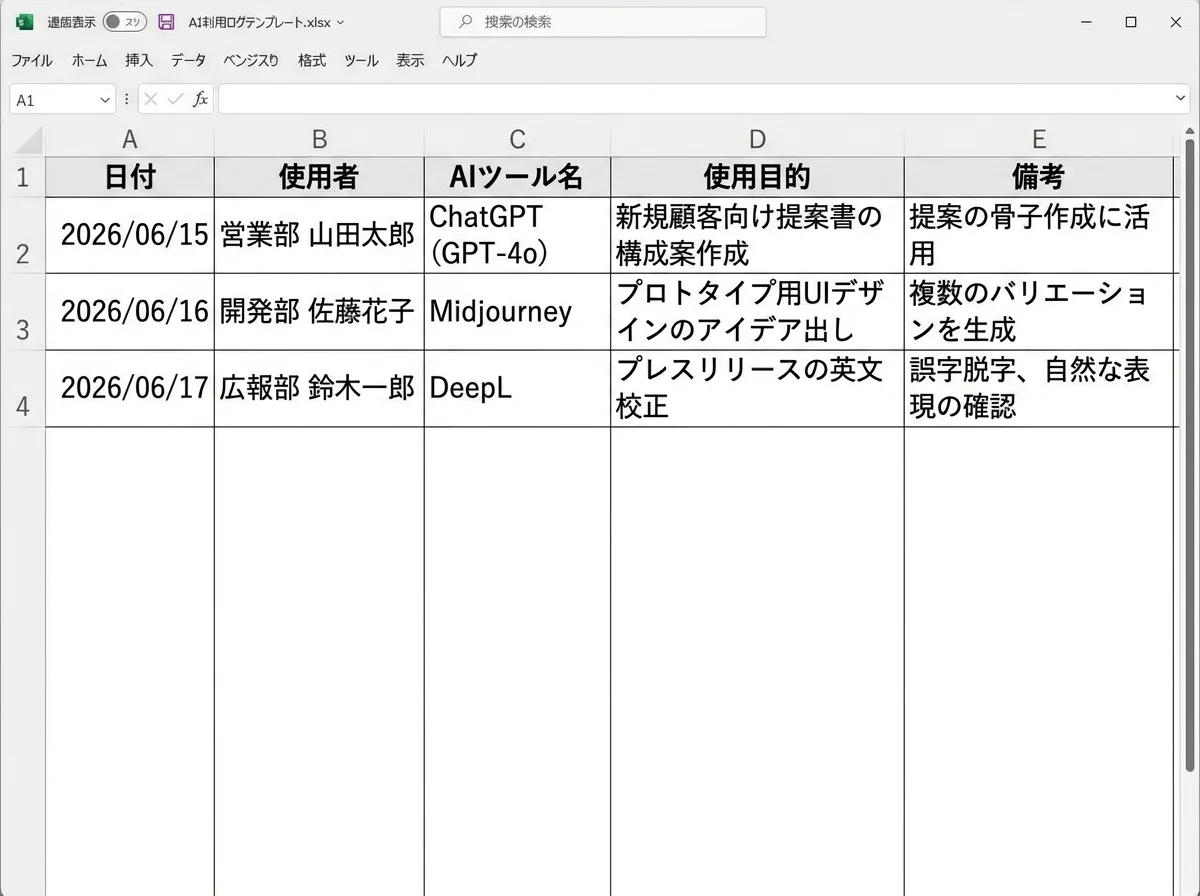The image size is (1200, 896).
Task: Open the file name dropdown chevron
Action: 341,22
